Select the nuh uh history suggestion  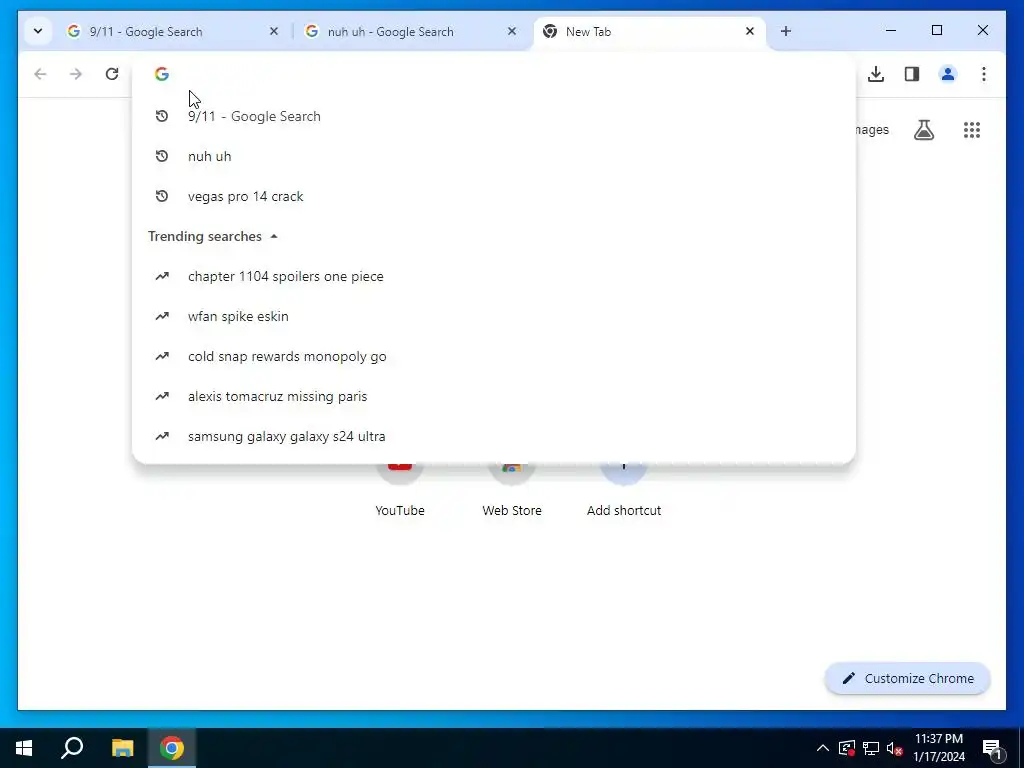(494, 156)
